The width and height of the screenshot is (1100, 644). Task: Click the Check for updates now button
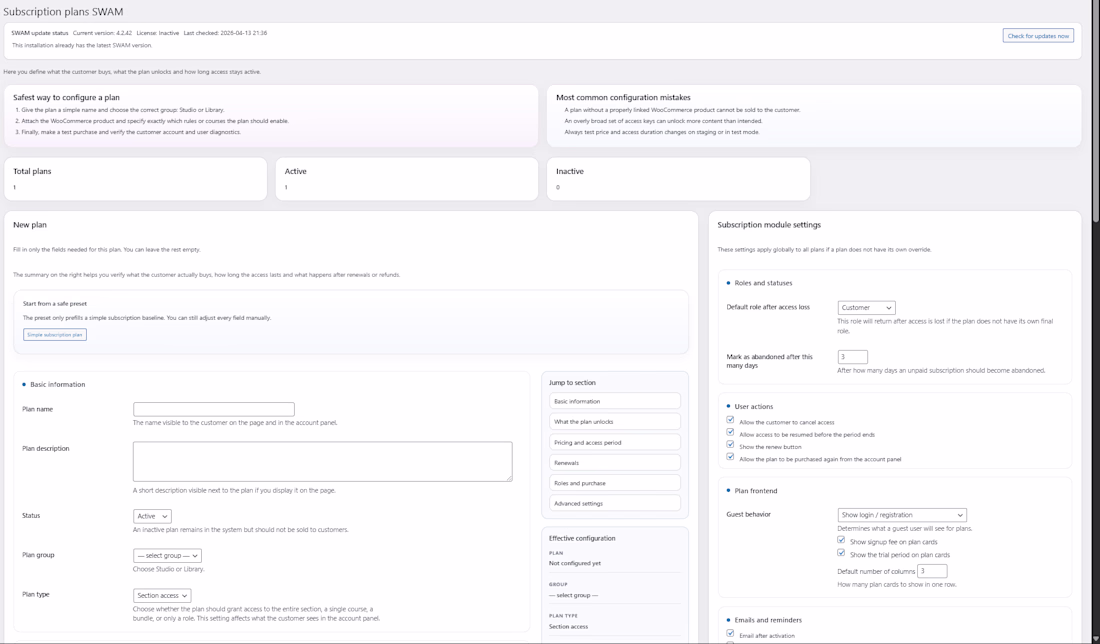click(1037, 36)
